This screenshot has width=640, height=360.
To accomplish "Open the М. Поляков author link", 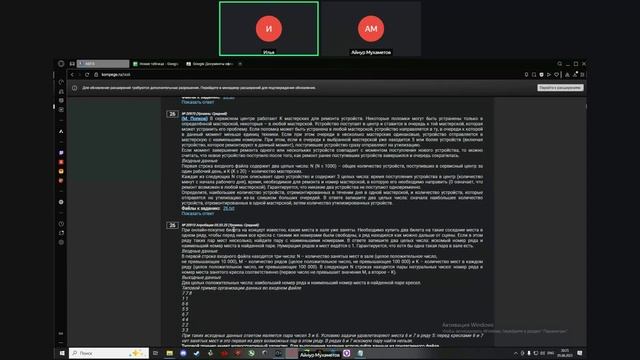I will pyautogui.click(x=194, y=118).
